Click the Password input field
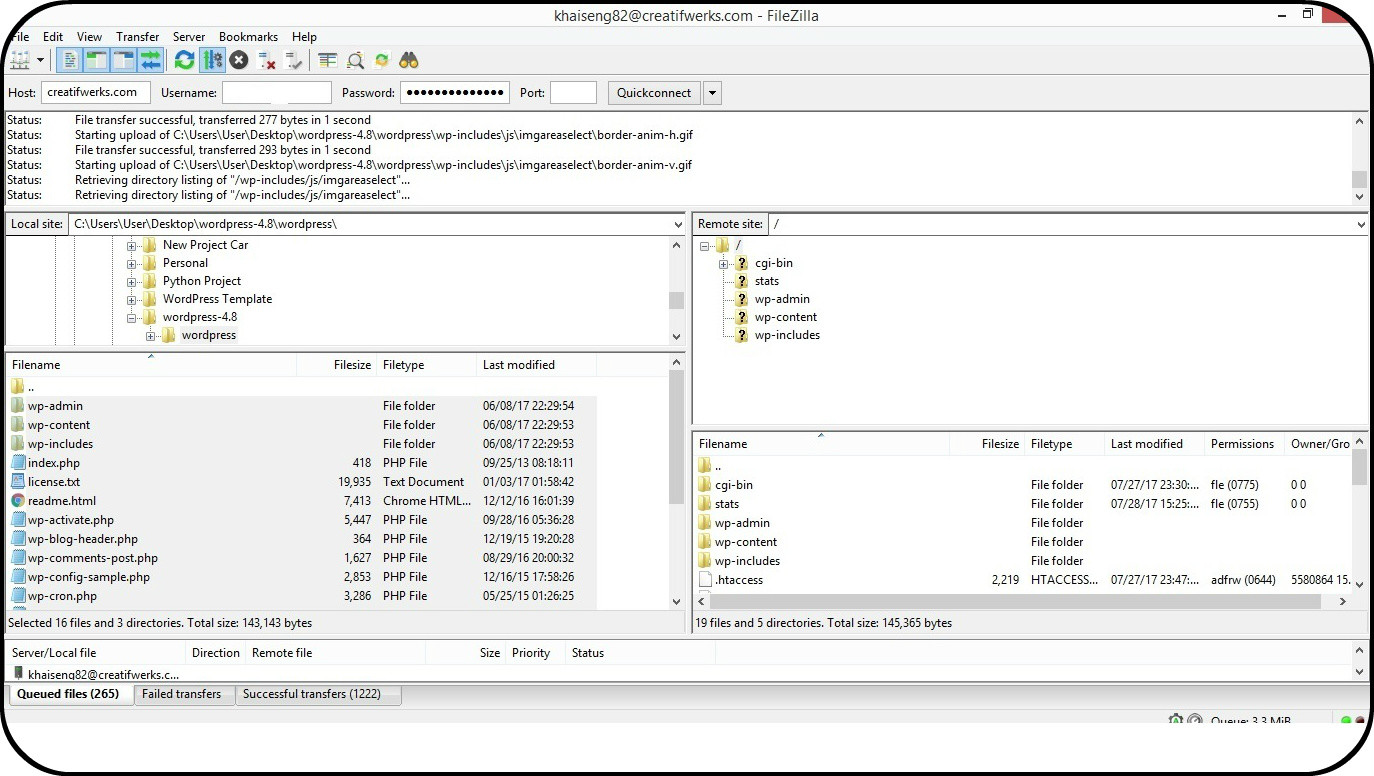This screenshot has width=1374, height=776. pyautogui.click(x=455, y=92)
